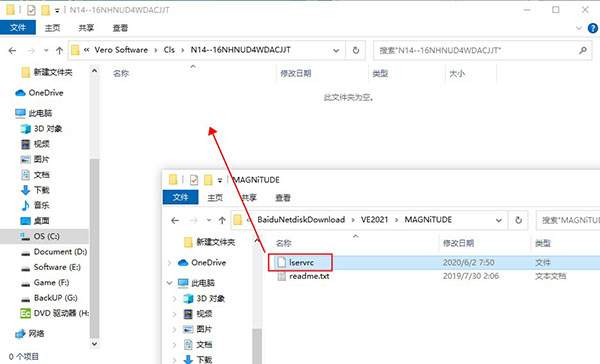Expand address bar history in MAGNiTUDE window
Screen dimensions: 600x364
pos(499,220)
